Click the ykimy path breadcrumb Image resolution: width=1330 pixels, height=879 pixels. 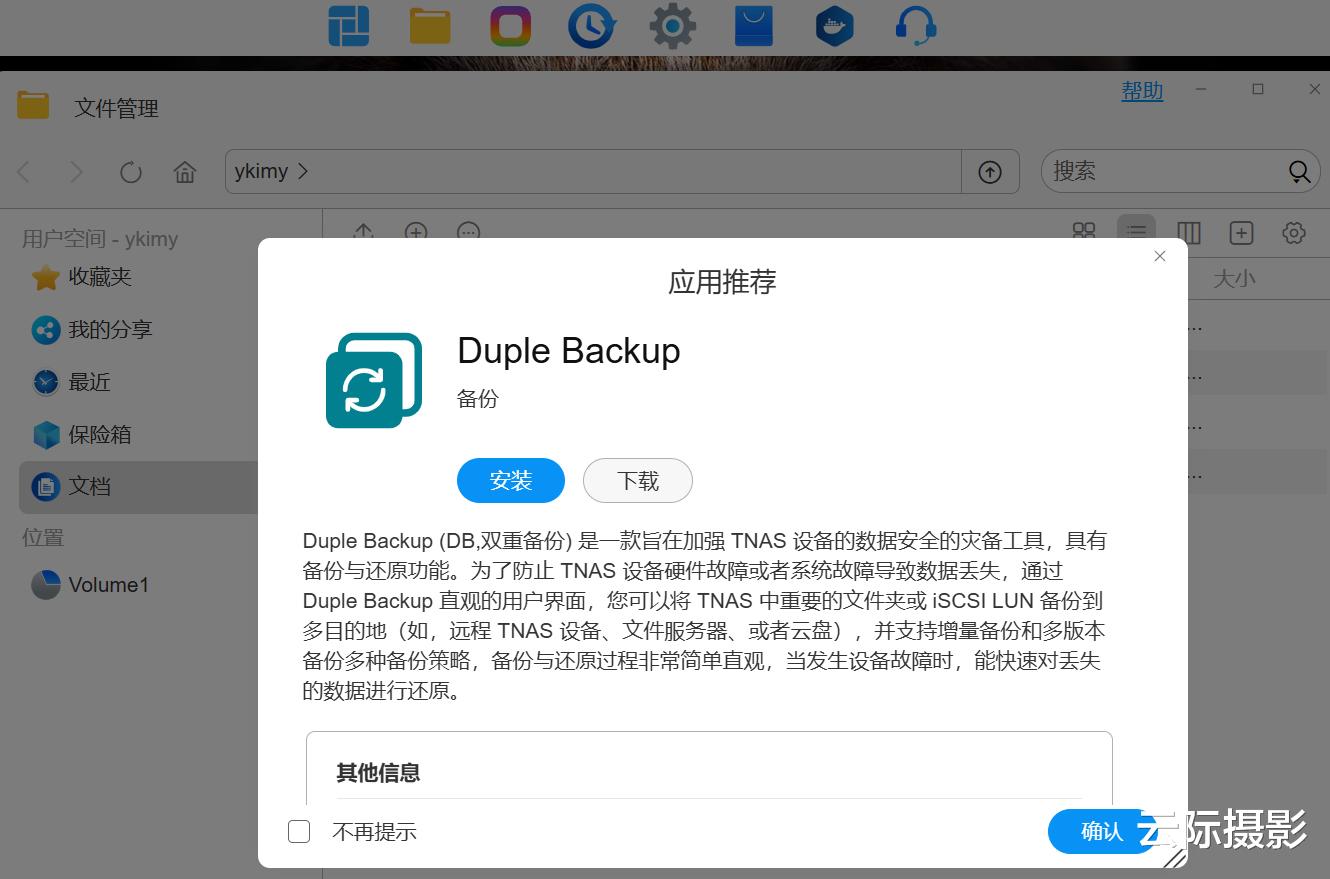pyautogui.click(x=261, y=171)
